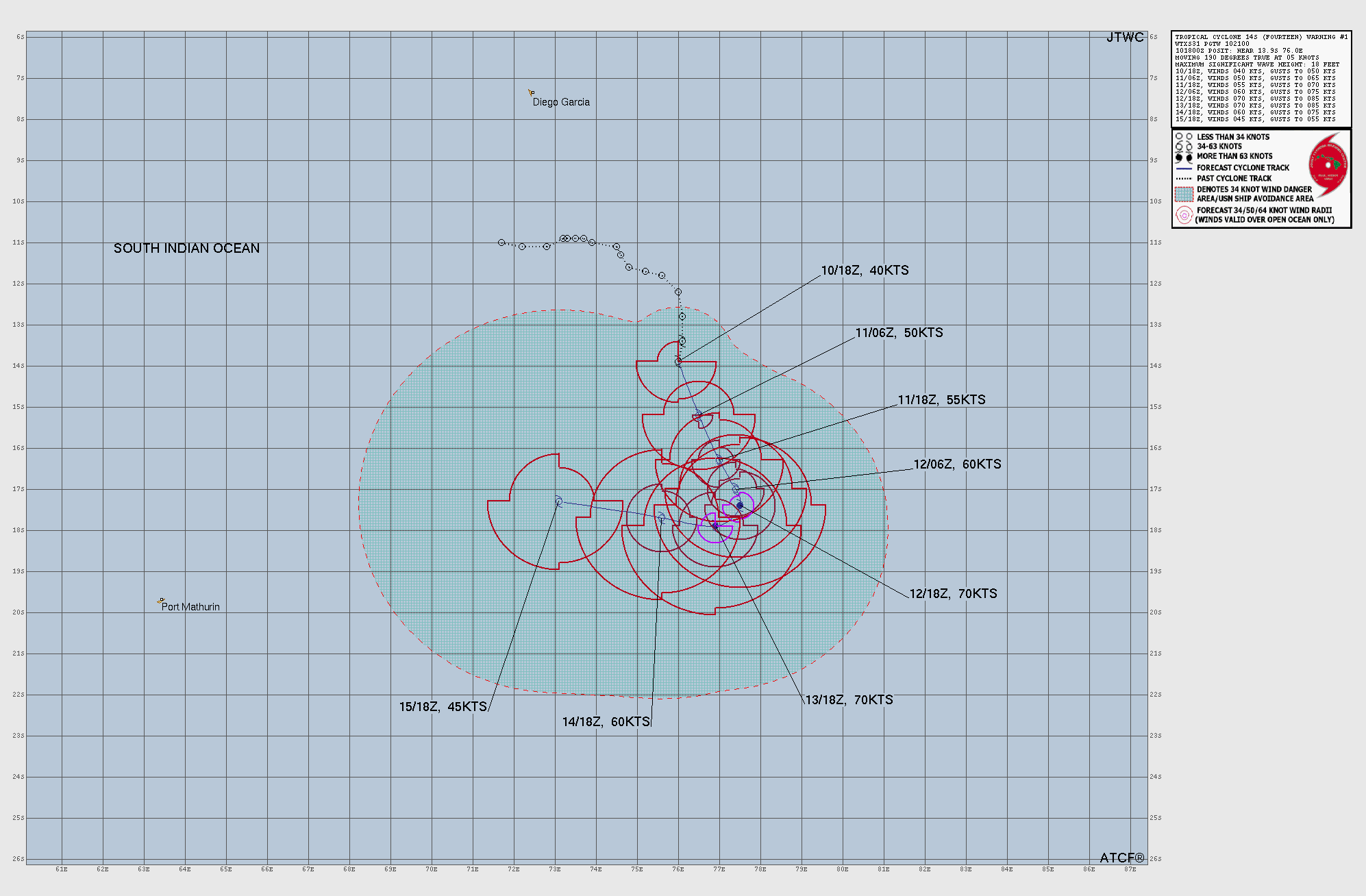The width and height of the screenshot is (1366, 896).
Task: Click the filled 13/18Z cyclone position symbol
Action: [715, 527]
